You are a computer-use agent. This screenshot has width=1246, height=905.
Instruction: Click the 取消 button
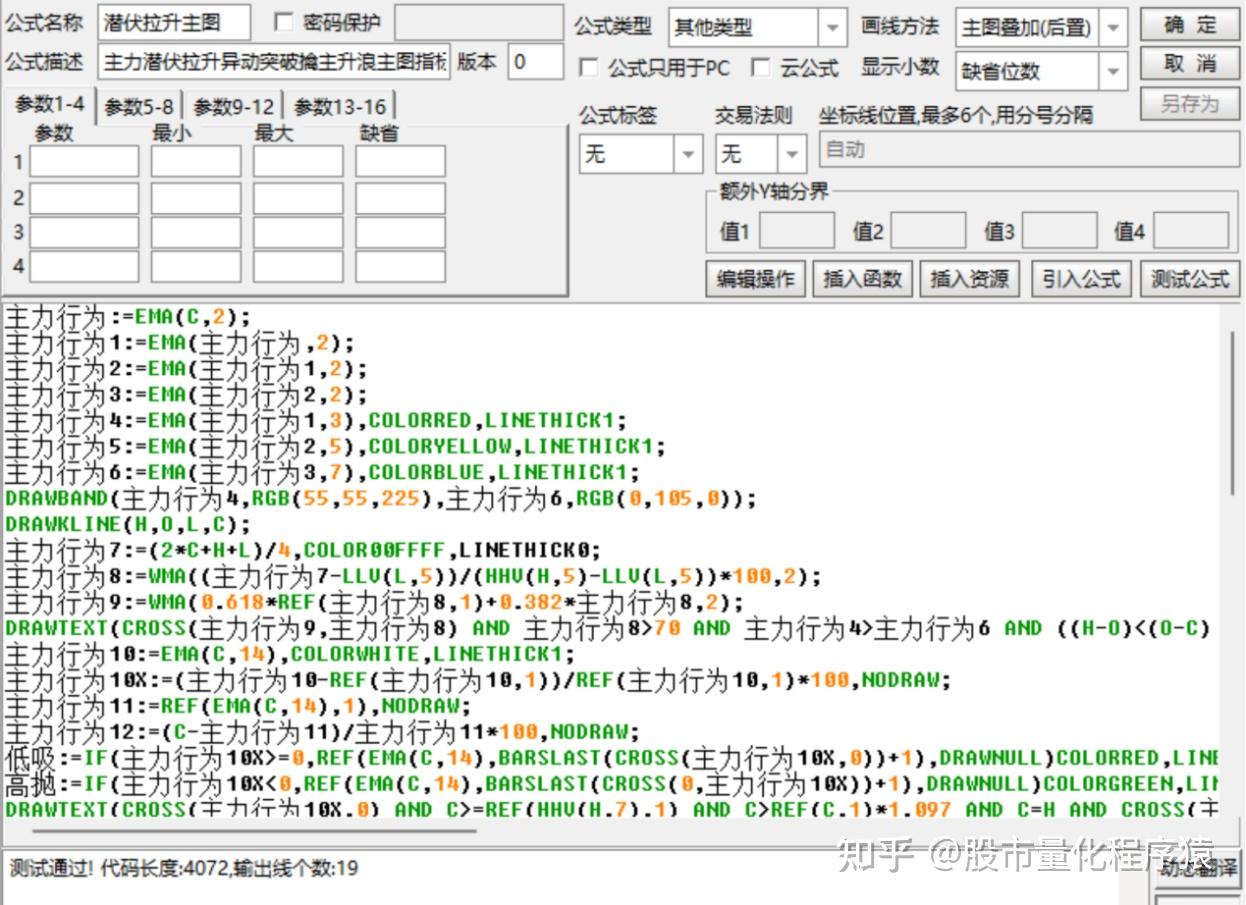1190,64
